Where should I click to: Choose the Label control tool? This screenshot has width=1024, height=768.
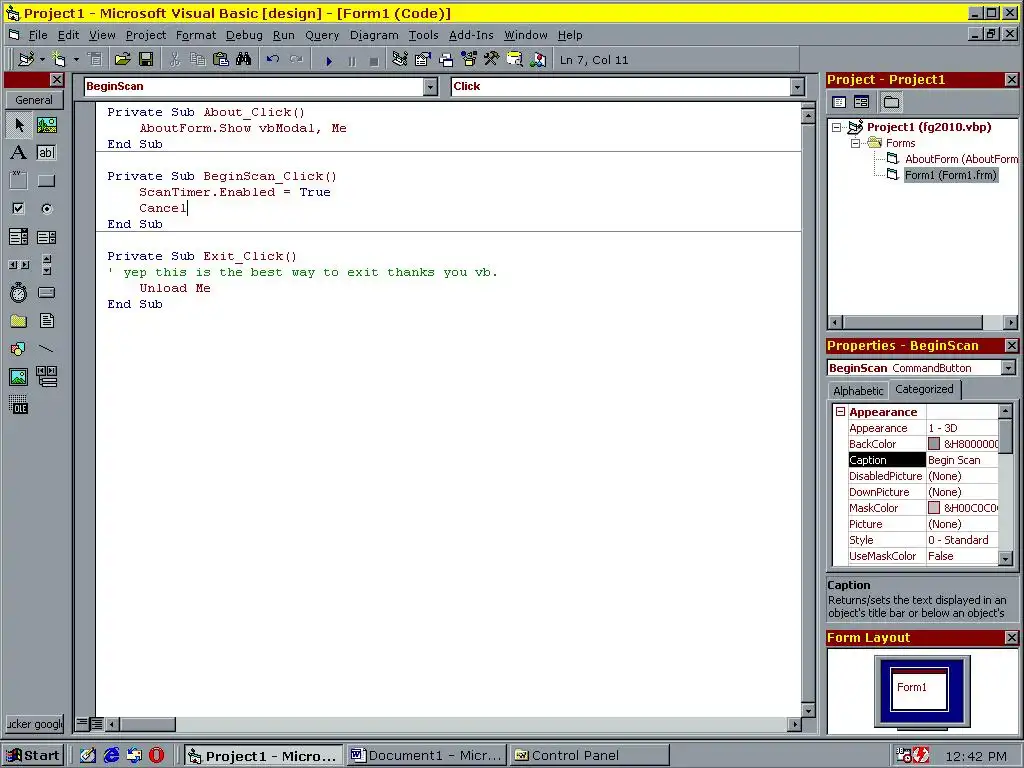[19, 153]
